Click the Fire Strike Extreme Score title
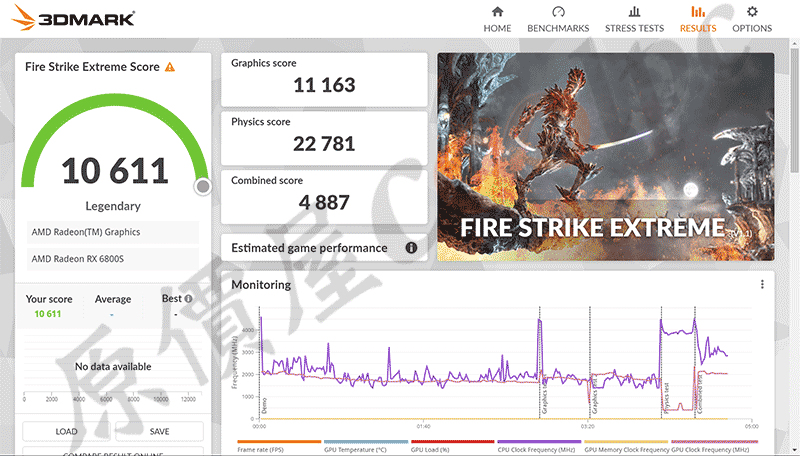Viewport: 800px width, 456px height. tap(92, 67)
